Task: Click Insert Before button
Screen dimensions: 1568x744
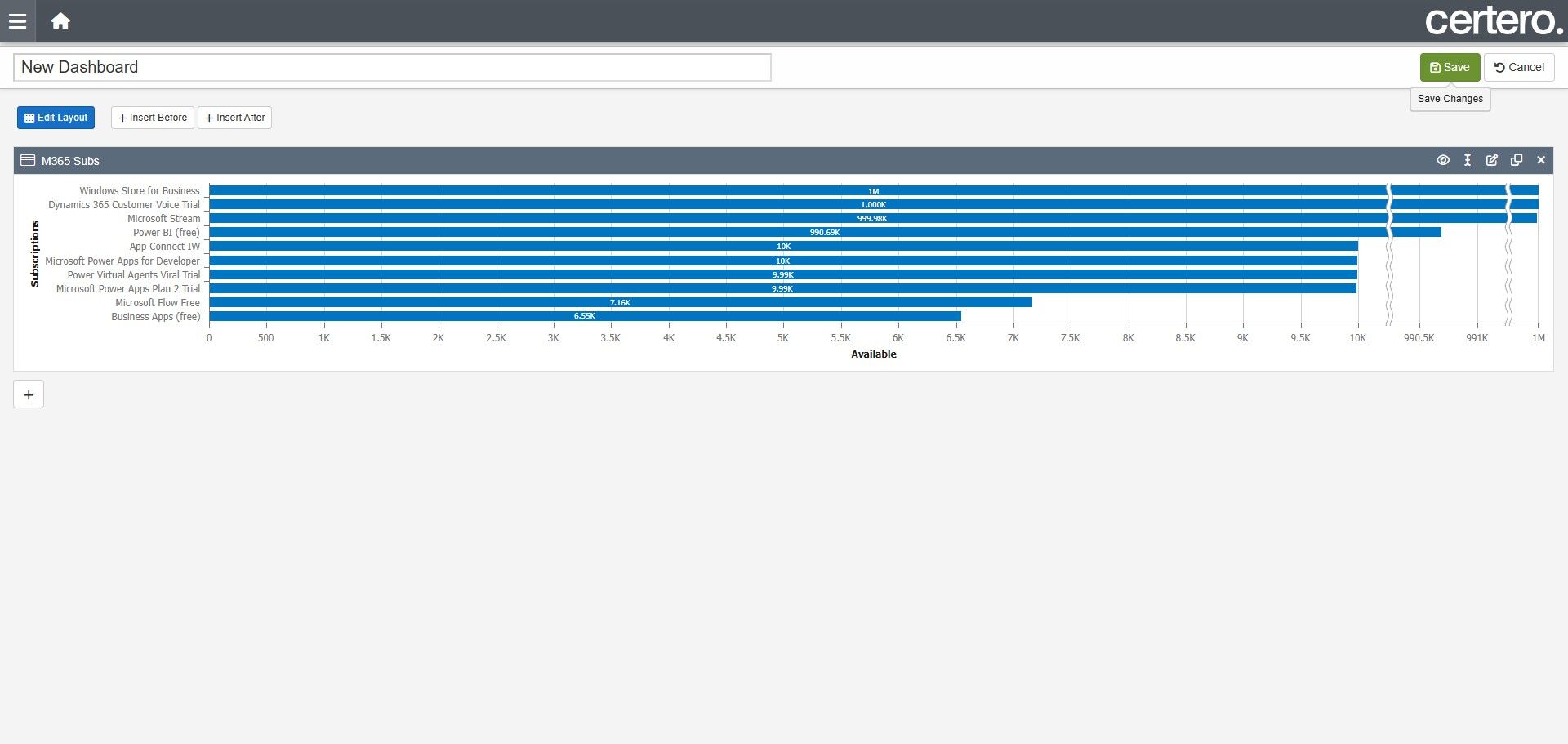Action: 153,118
